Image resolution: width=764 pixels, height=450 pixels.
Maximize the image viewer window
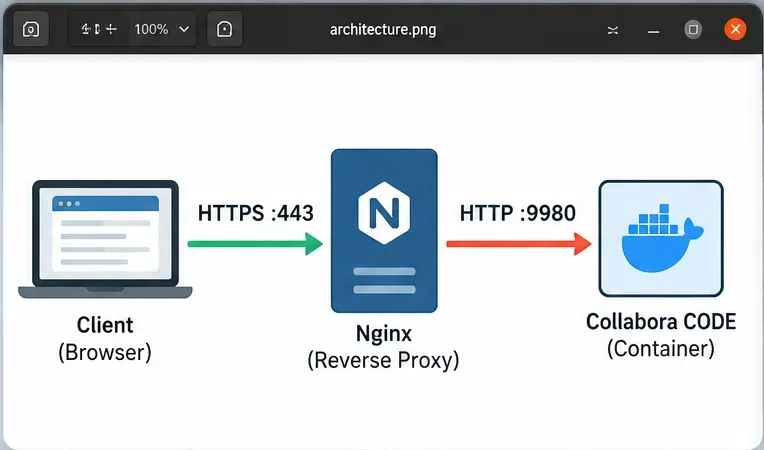693,29
